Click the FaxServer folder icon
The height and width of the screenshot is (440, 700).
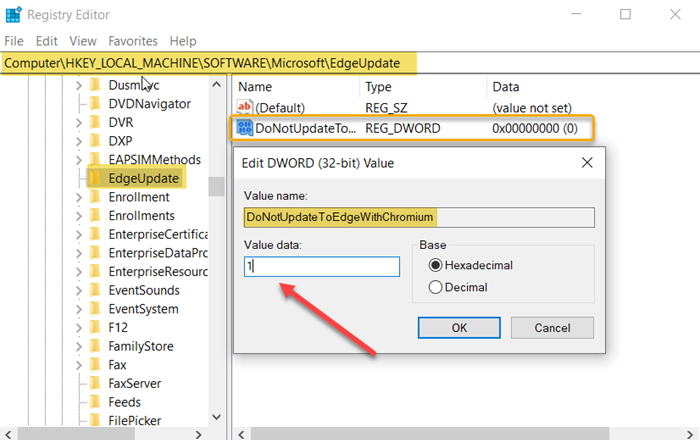pos(95,383)
